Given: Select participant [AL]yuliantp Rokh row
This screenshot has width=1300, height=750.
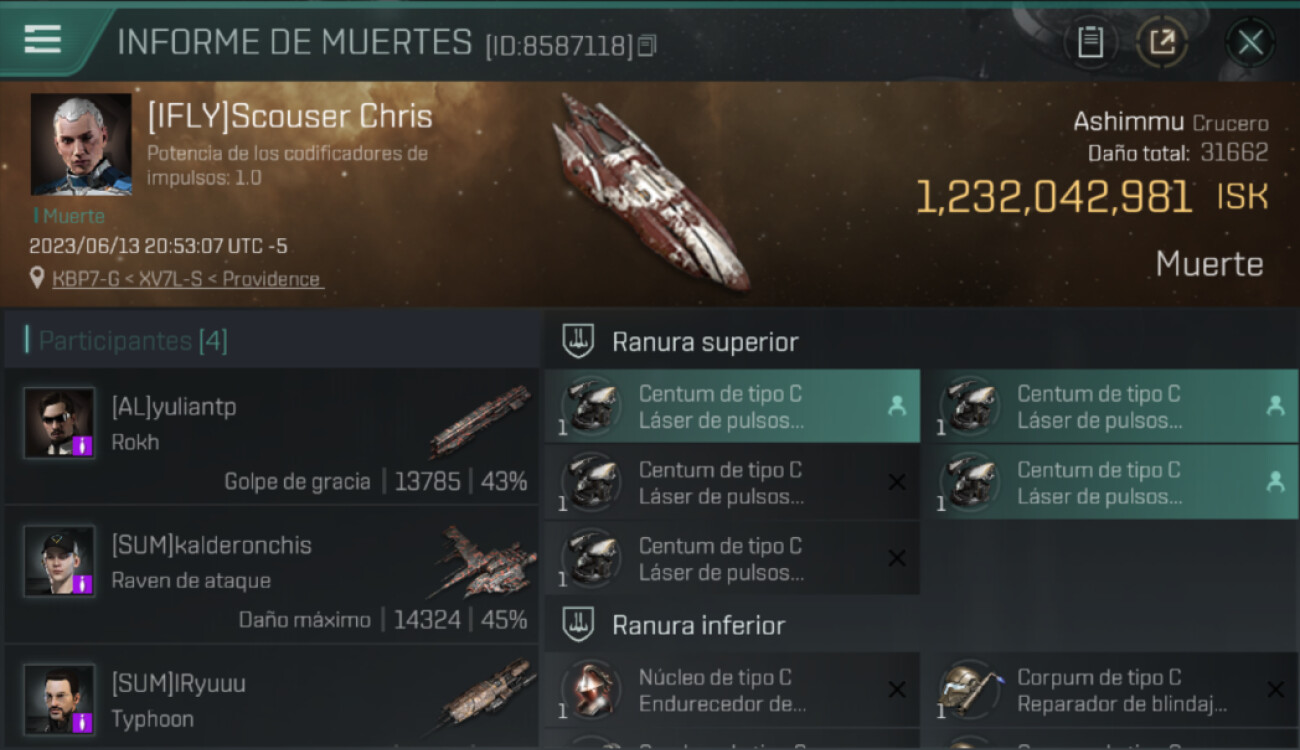Looking at the screenshot, I should pos(271,437).
